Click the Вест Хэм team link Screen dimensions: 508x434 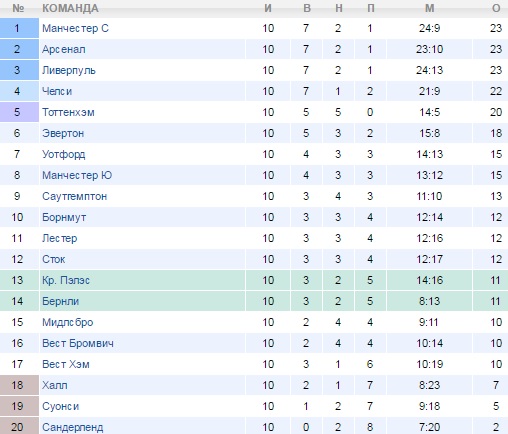click(66, 364)
